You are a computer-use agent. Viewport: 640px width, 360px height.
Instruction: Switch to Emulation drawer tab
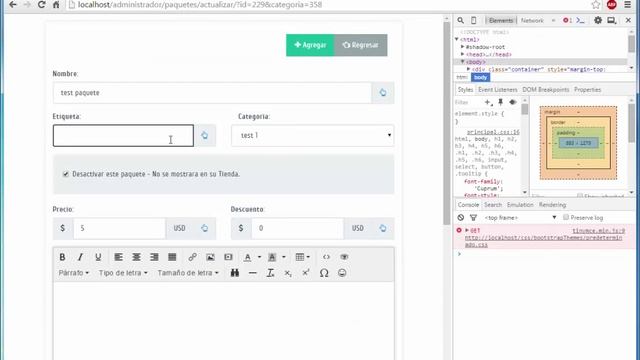point(520,205)
